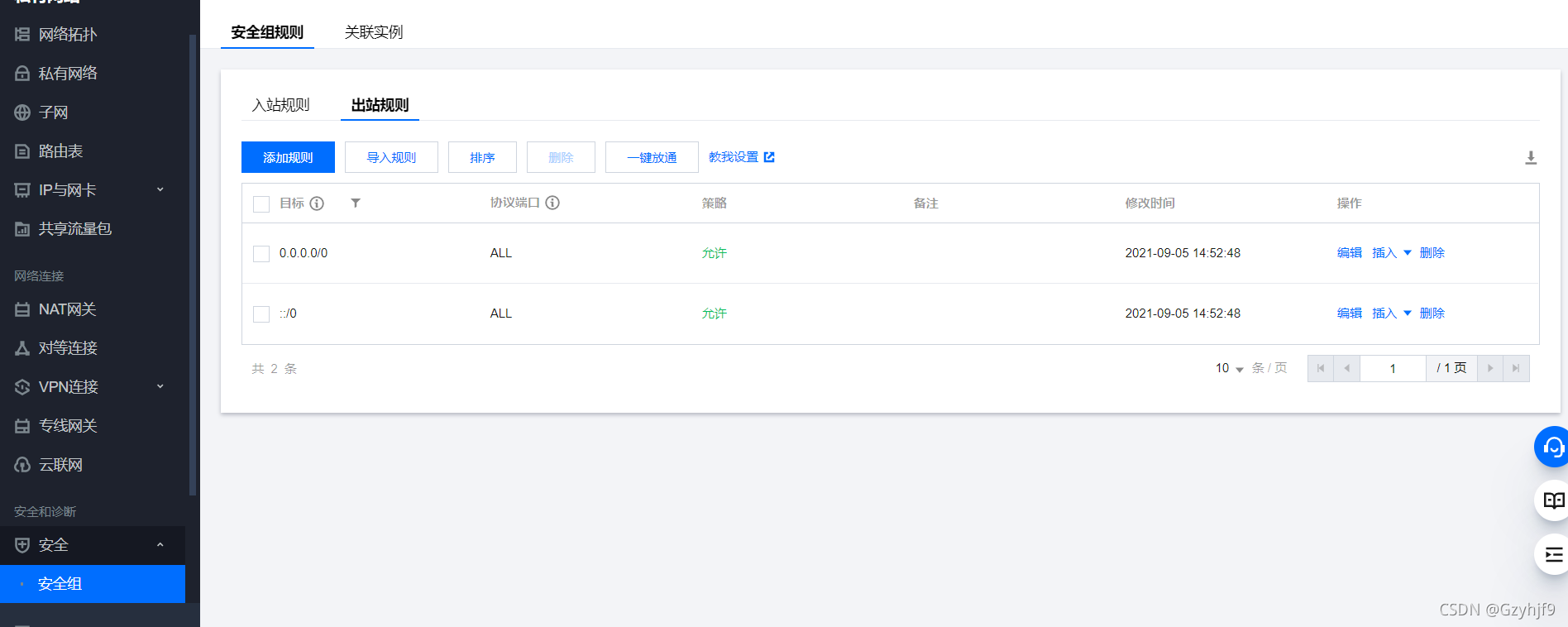Image resolution: width=1568 pixels, height=627 pixels.
Task: Check the box for the ::/0 rule
Action: (261, 314)
